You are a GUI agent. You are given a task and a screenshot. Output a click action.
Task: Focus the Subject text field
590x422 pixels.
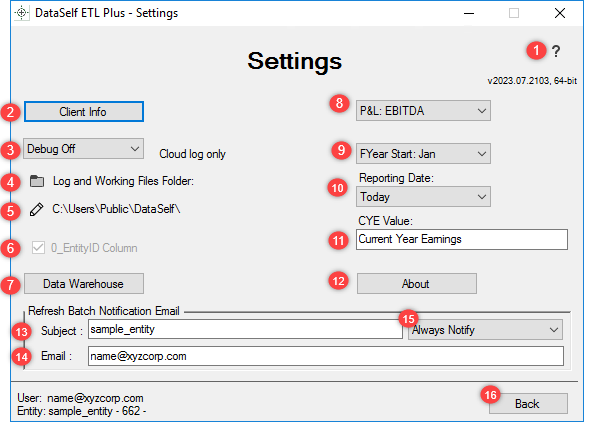point(245,329)
